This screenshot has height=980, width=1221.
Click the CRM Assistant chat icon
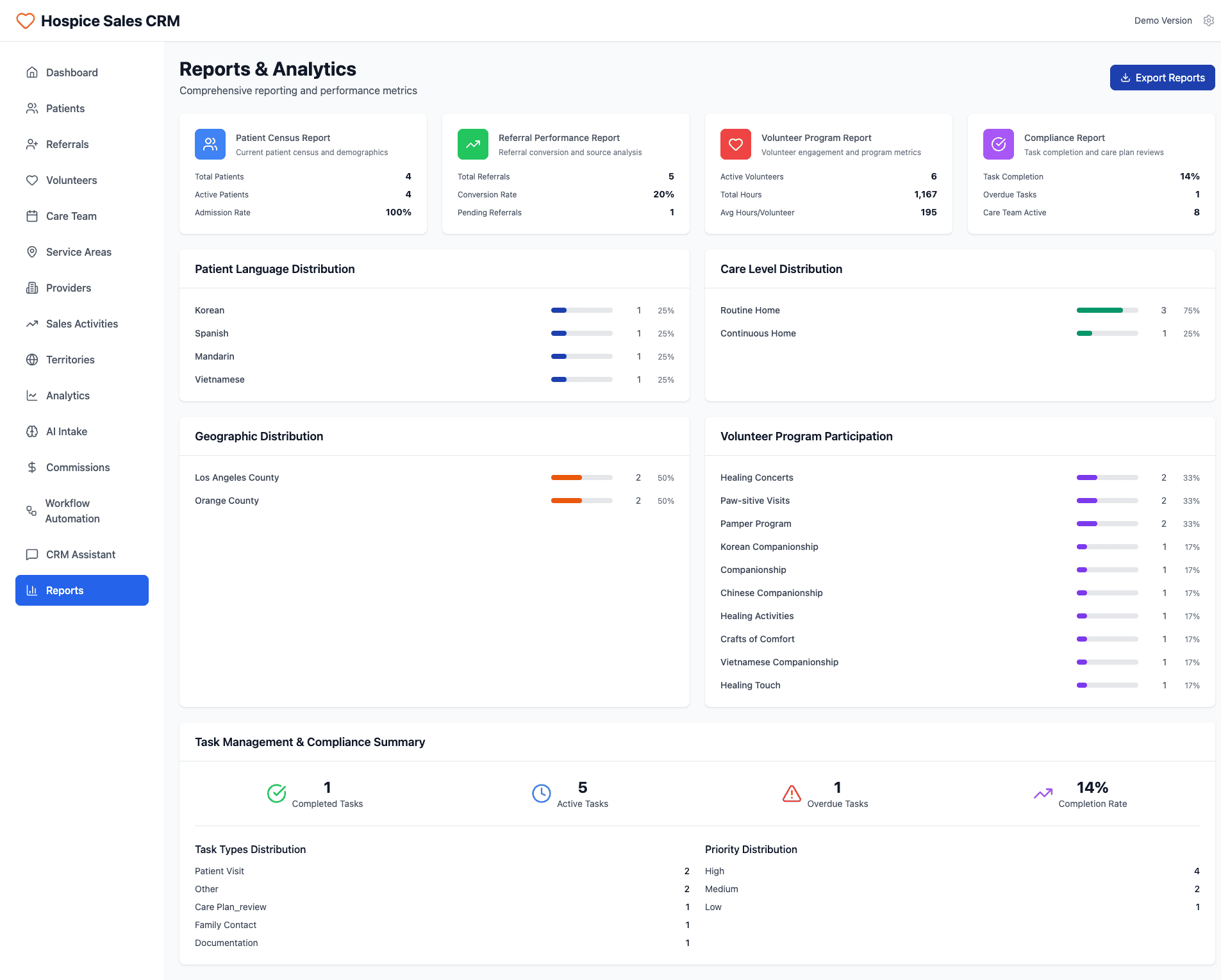click(x=32, y=554)
